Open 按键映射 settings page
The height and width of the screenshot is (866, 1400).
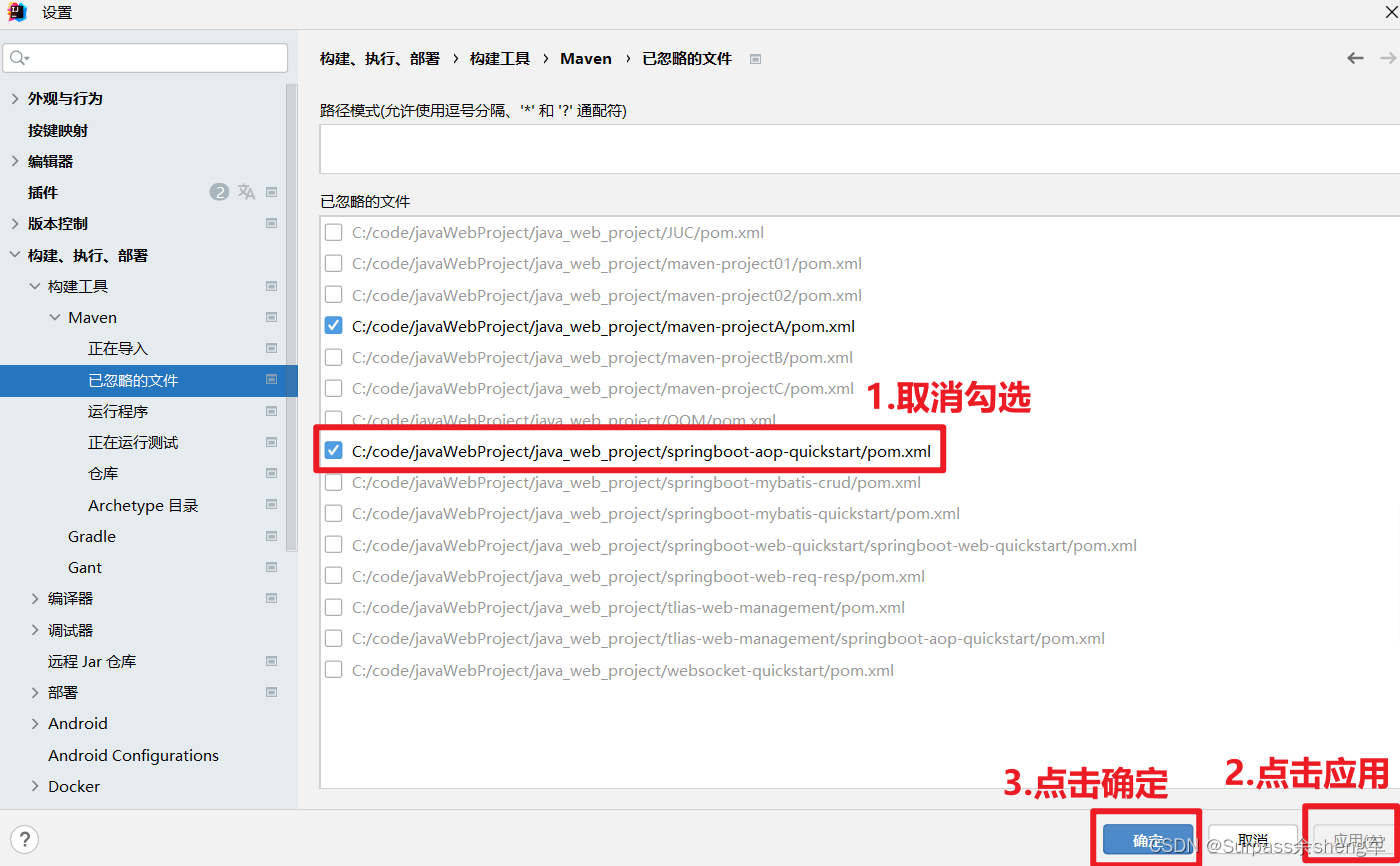tap(58, 130)
